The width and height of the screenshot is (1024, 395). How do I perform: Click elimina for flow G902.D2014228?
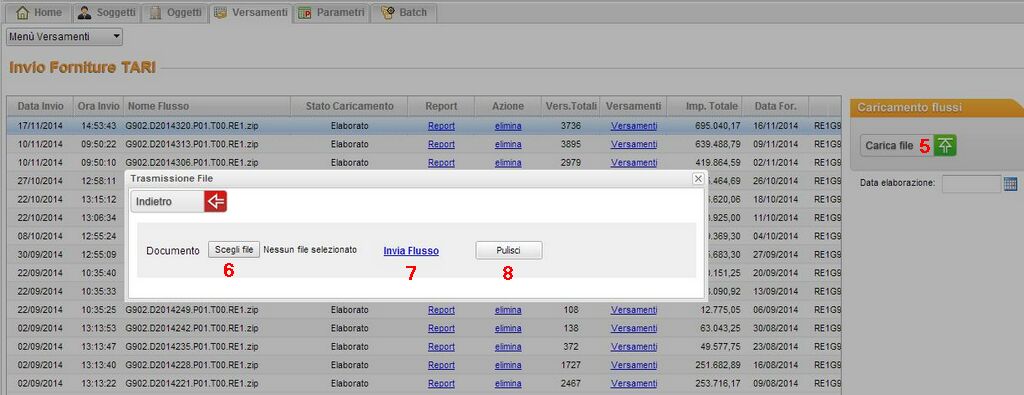(508, 365)
